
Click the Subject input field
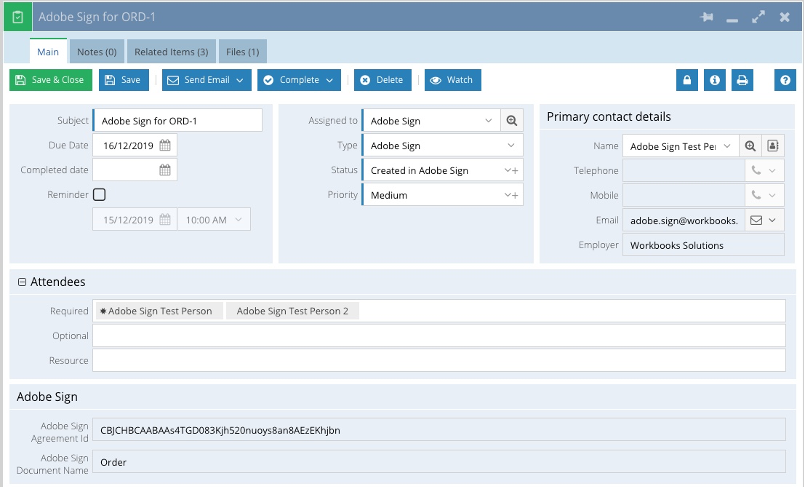[x=178, y=121]
